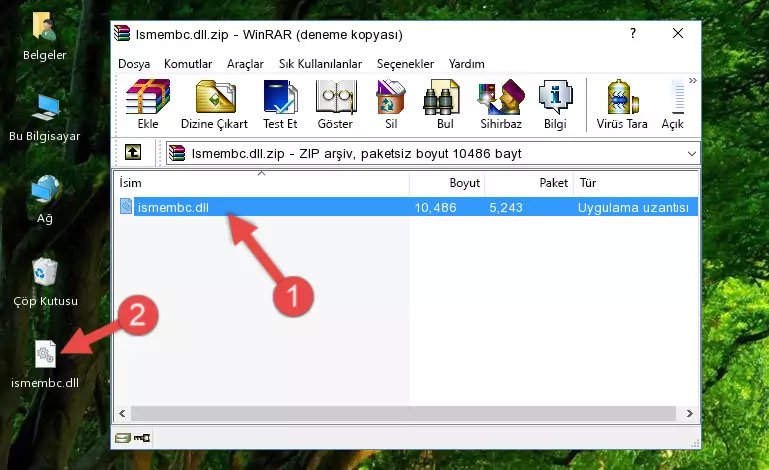Click the Açık comment toolbar icon
769x470 pixels.
(677, 97)
